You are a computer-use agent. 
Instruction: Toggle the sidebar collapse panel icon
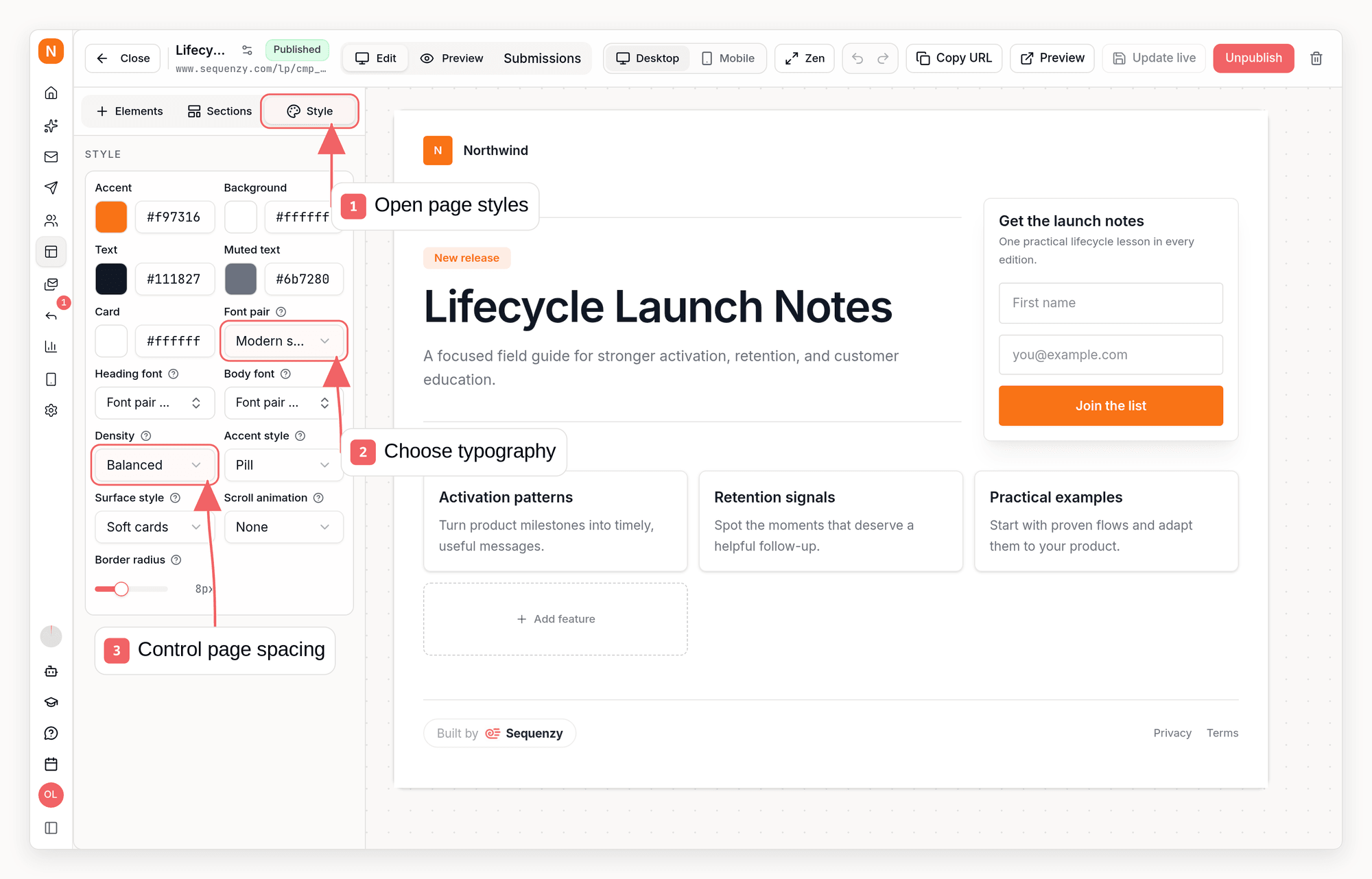pyautogui.click(x=51, y=828)
